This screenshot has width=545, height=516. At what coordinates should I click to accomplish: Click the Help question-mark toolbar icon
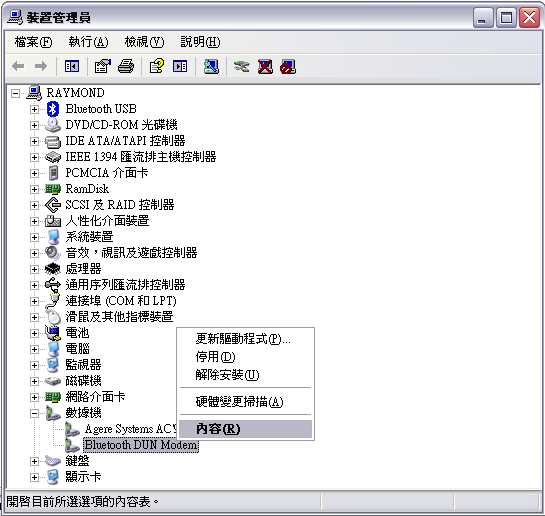156,66
